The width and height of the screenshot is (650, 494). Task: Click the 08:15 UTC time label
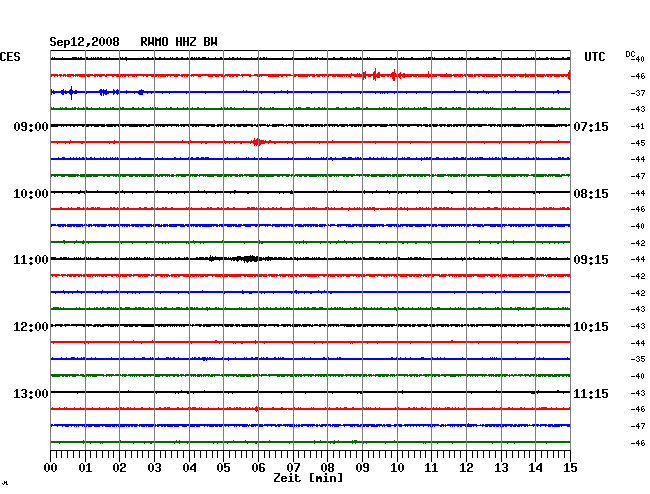pyautogui.click(x=591, y=194)
